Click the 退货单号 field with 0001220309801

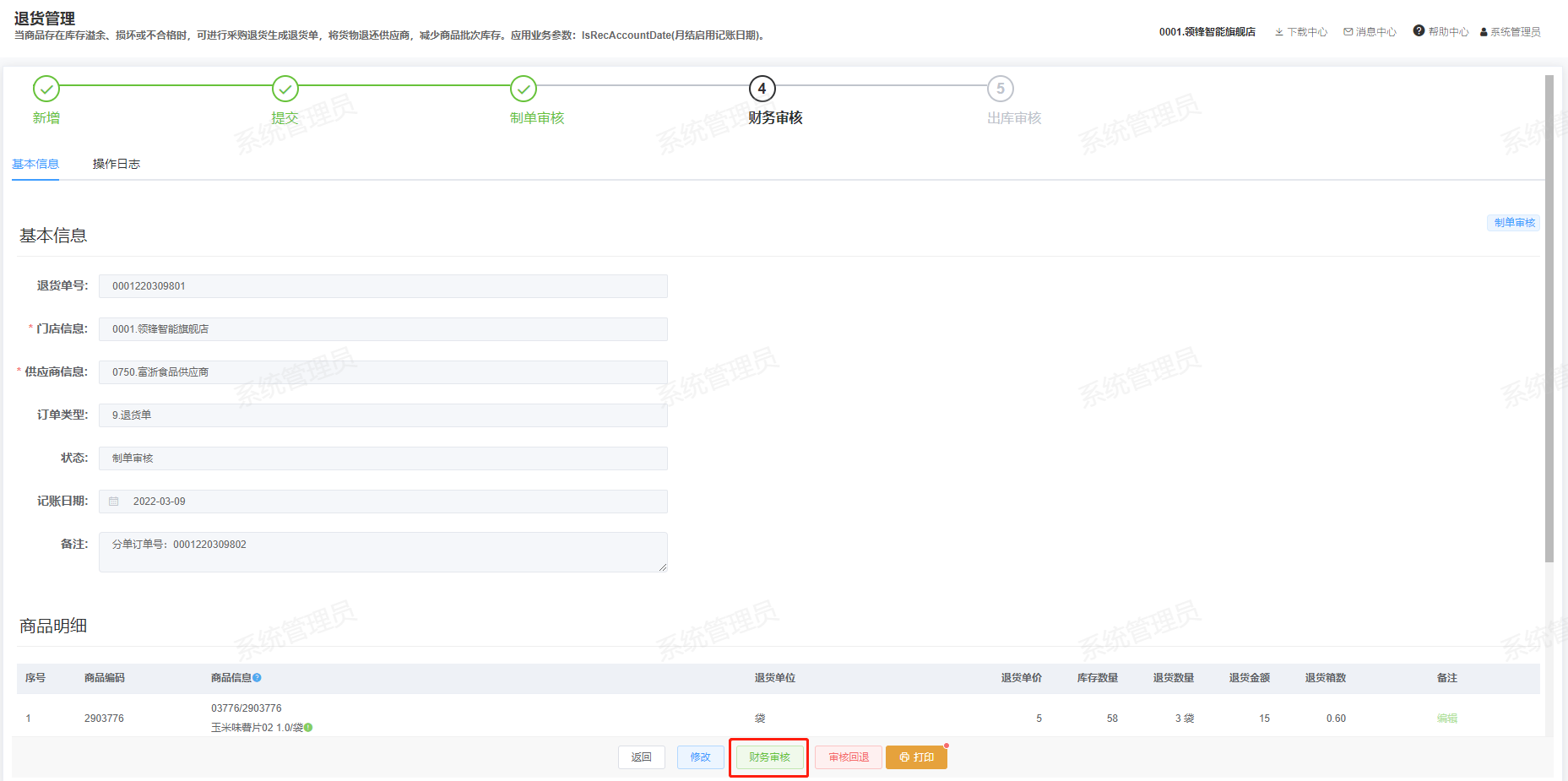click(383, 286)
